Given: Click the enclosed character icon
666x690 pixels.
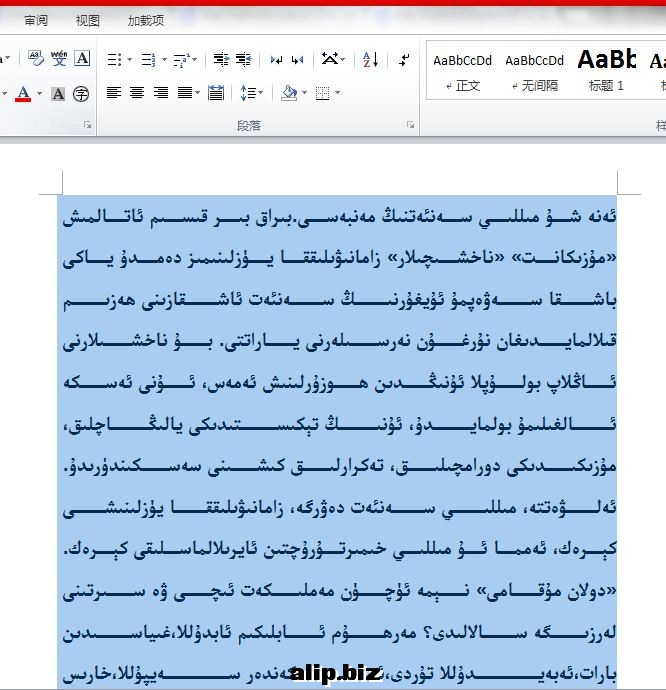Looking at the screenshot, I should click(81, 94).
